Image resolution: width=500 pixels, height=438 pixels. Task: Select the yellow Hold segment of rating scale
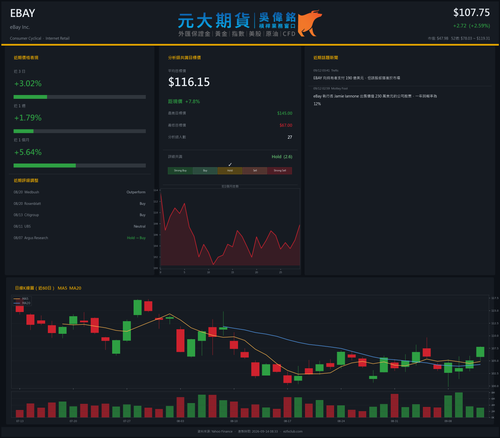point(230,171)
